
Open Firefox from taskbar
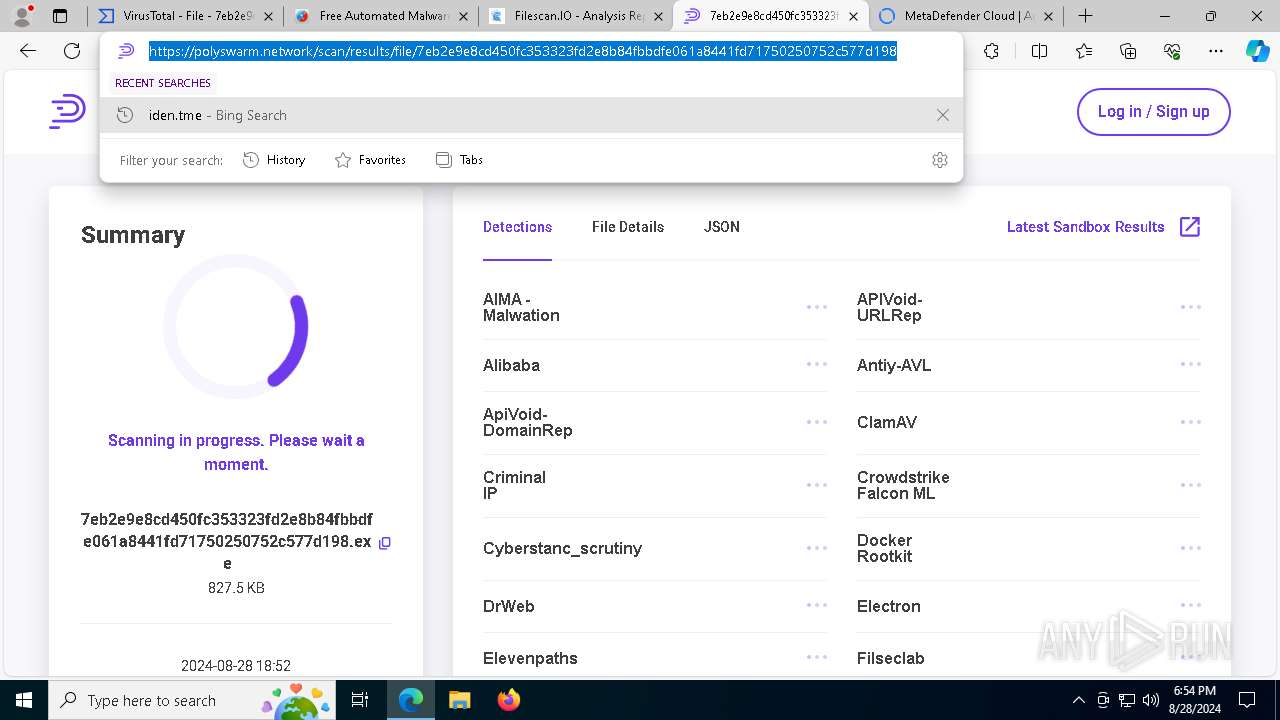coord(508,700)
